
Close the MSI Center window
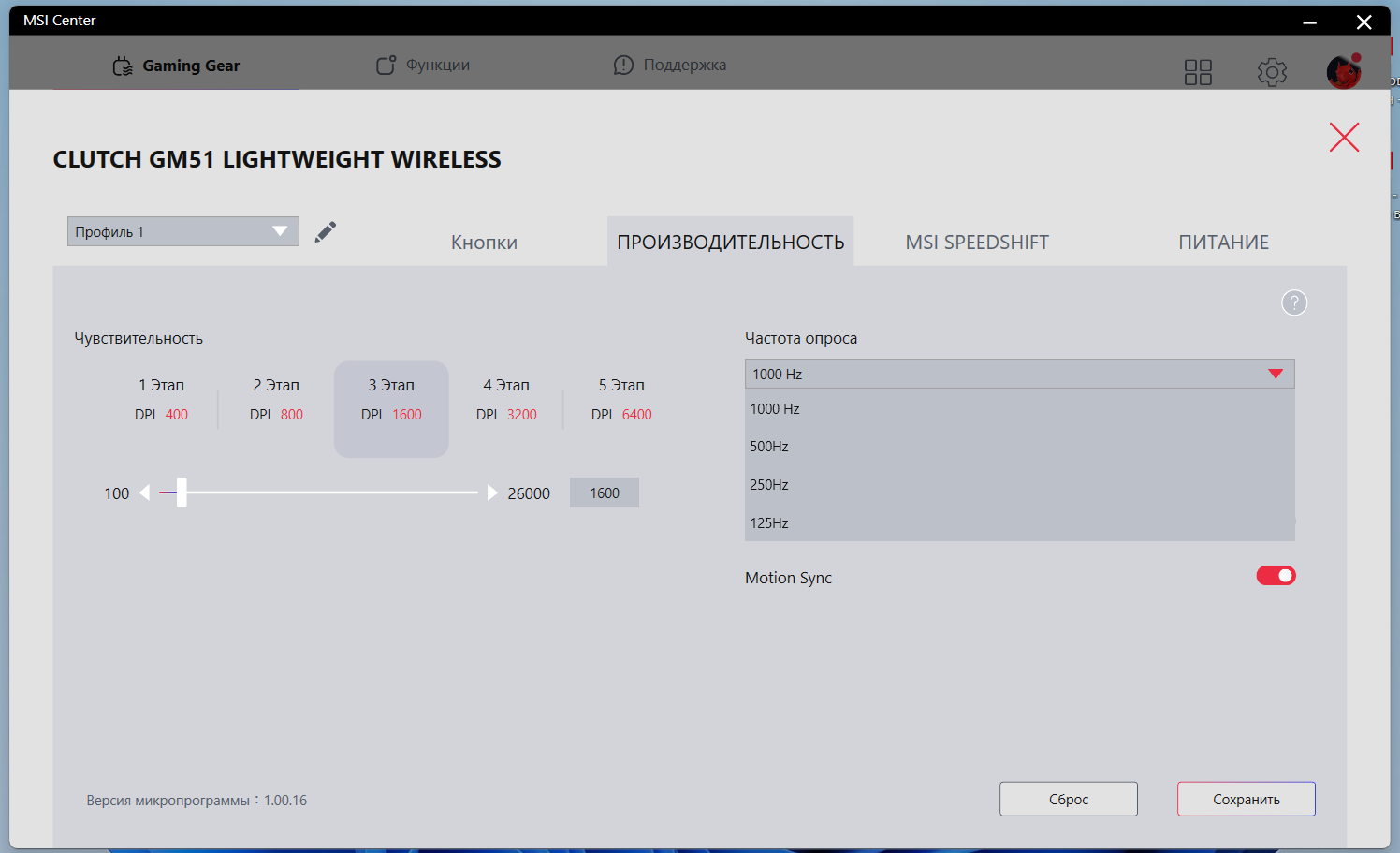click(1364, 22)
